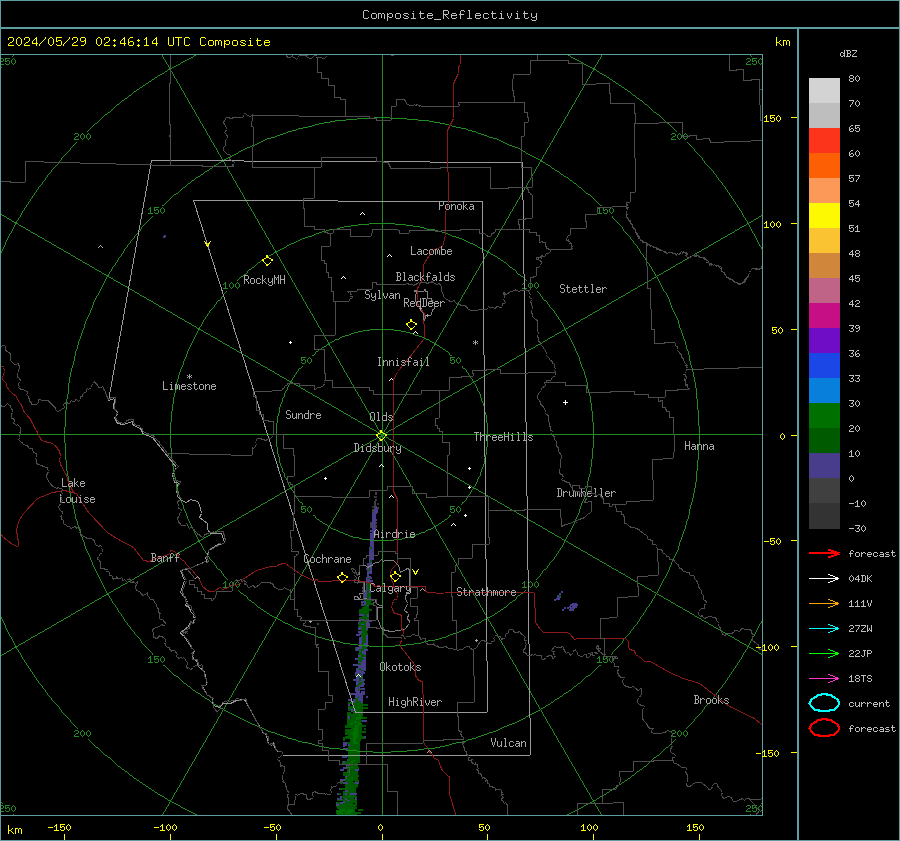The image size is (900, 841).
Task: Click the yellow diamond marker at radar center
Action: 381,436
